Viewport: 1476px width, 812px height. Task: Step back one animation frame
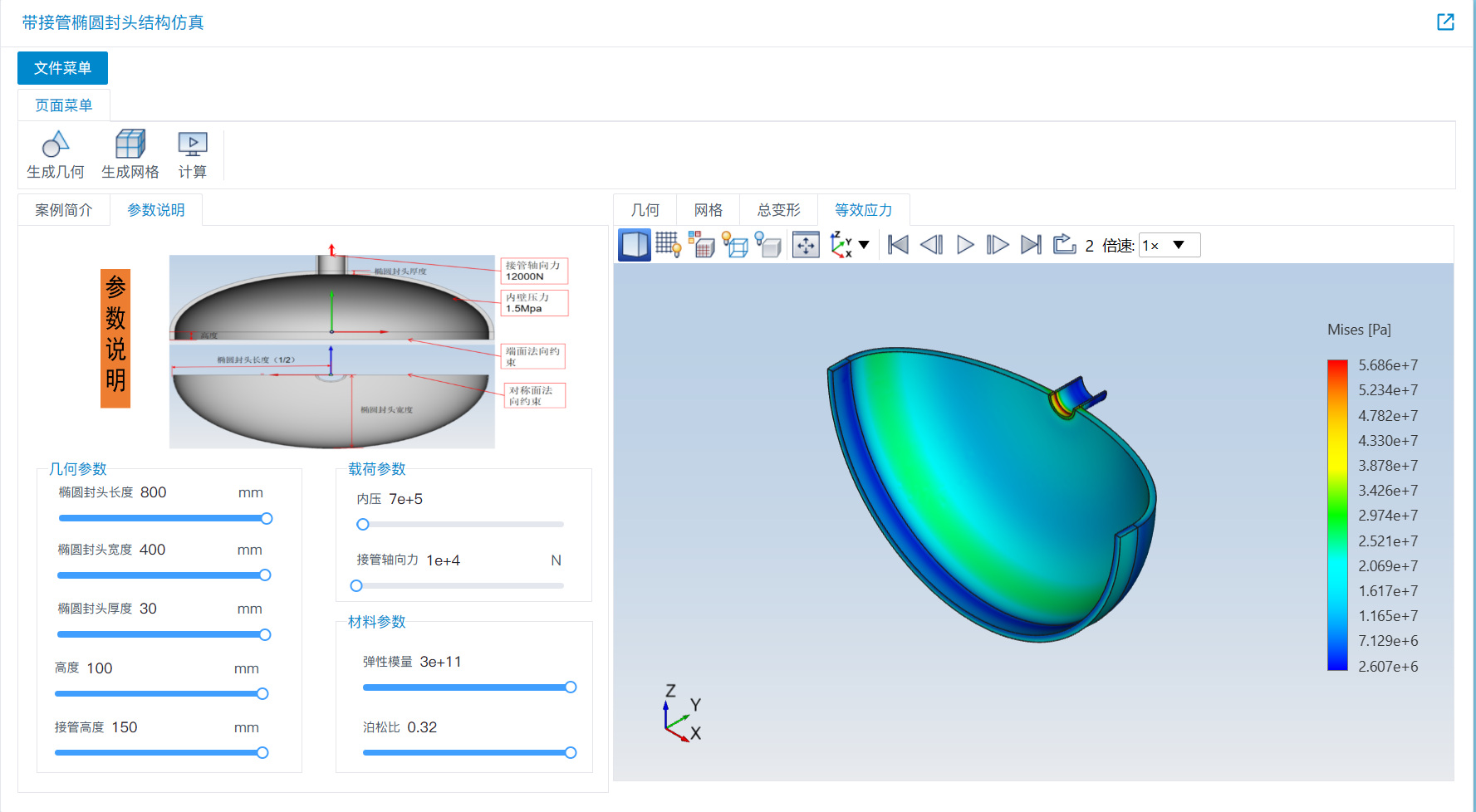932,245
